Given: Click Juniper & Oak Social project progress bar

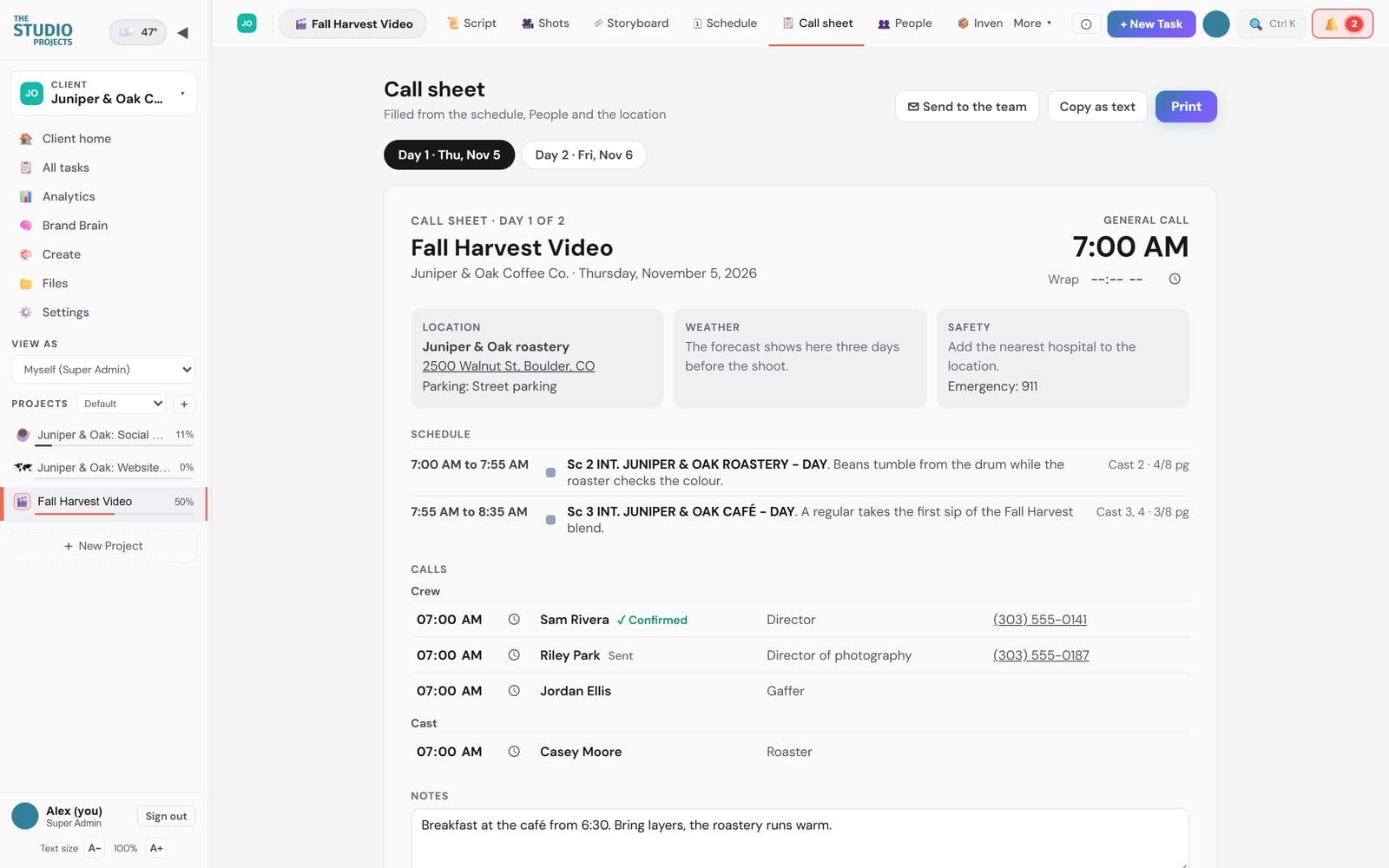Looking at the screenshot, I should (x=115, y=445).
